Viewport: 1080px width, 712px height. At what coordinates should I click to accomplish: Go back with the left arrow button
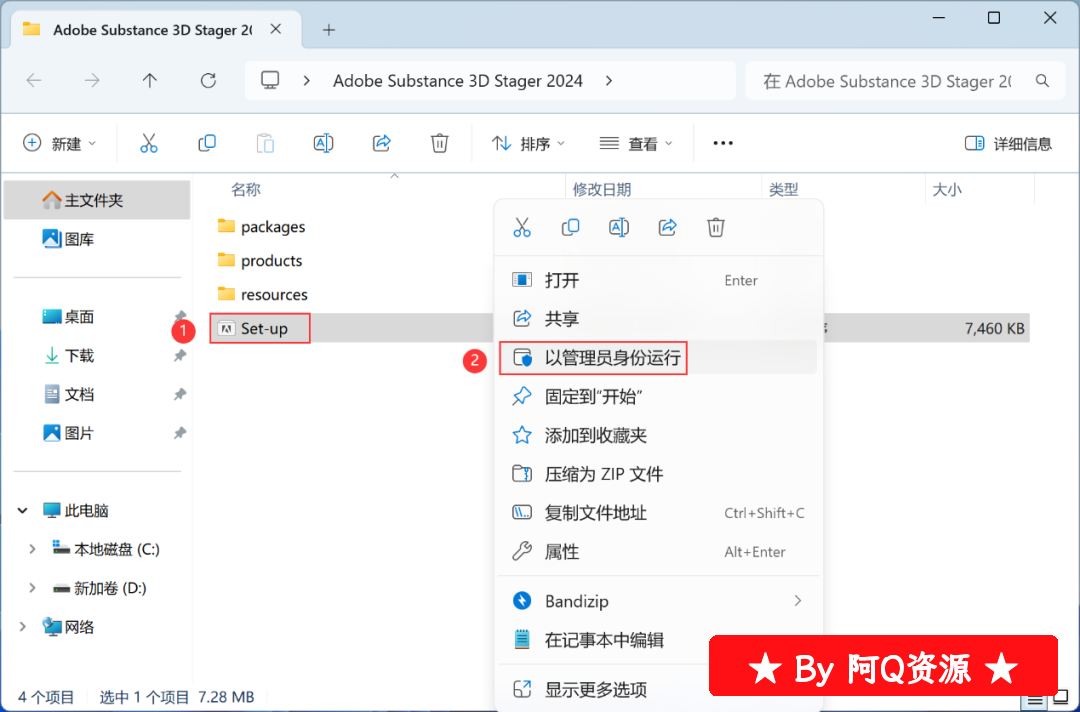(34, 81)
